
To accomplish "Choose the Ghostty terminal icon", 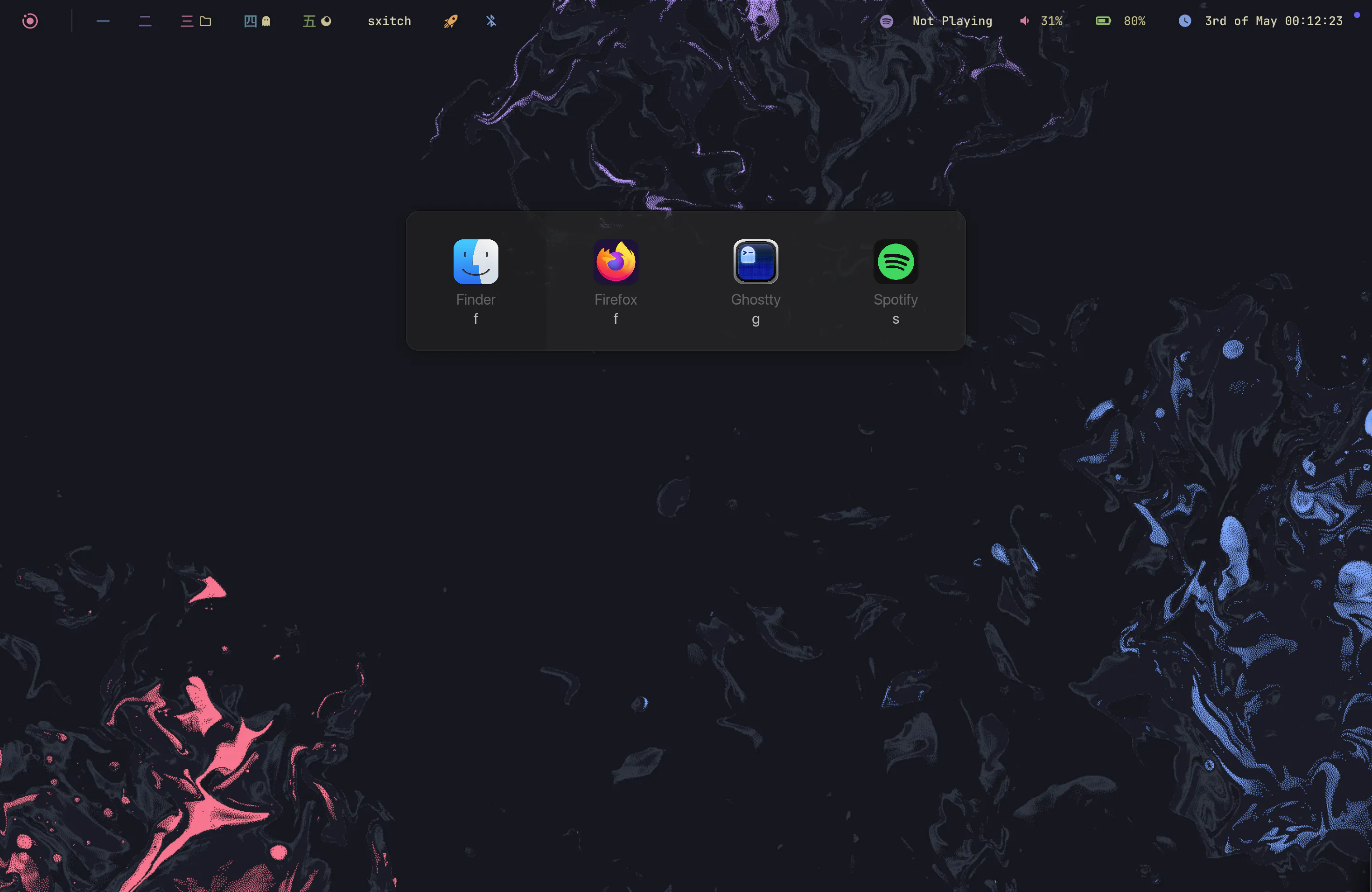I will [x=756, y=262].
